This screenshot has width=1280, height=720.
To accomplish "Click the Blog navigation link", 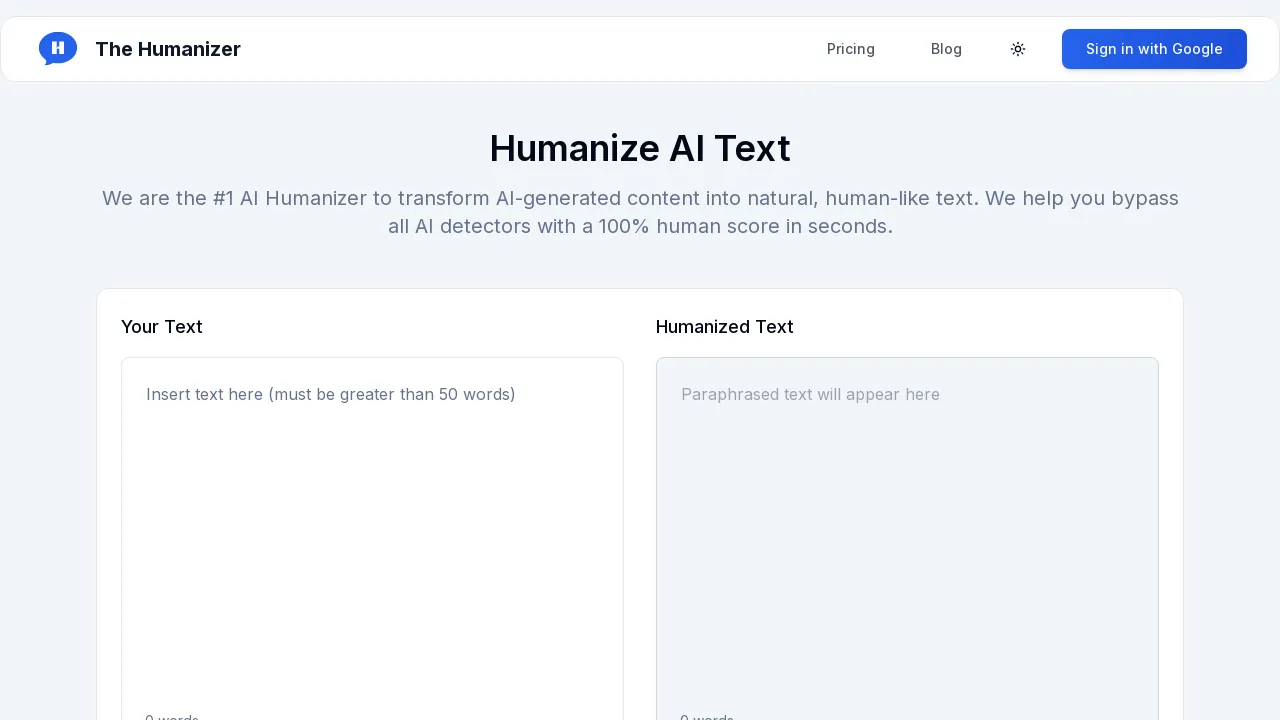I will (x=946, y=49).
